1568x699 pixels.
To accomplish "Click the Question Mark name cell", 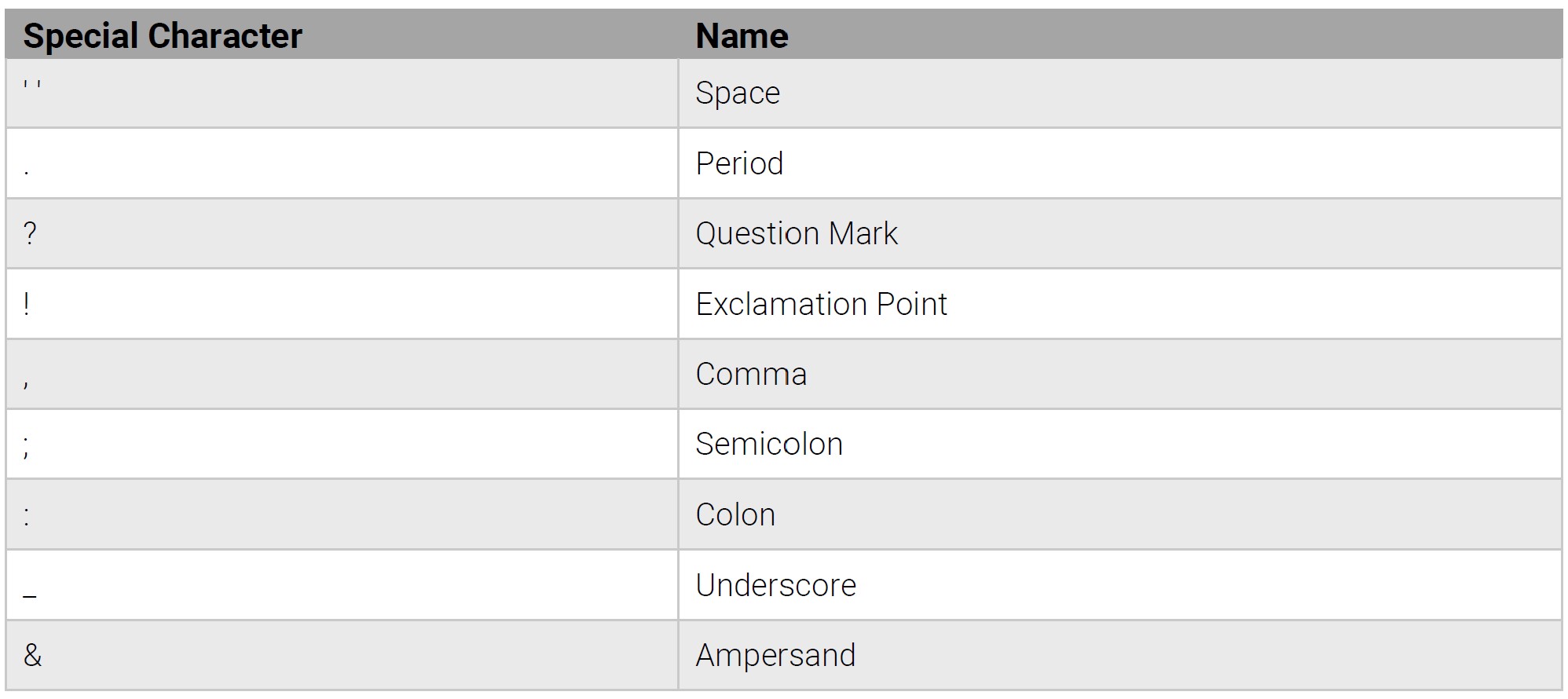I will [x=796, y=233].
